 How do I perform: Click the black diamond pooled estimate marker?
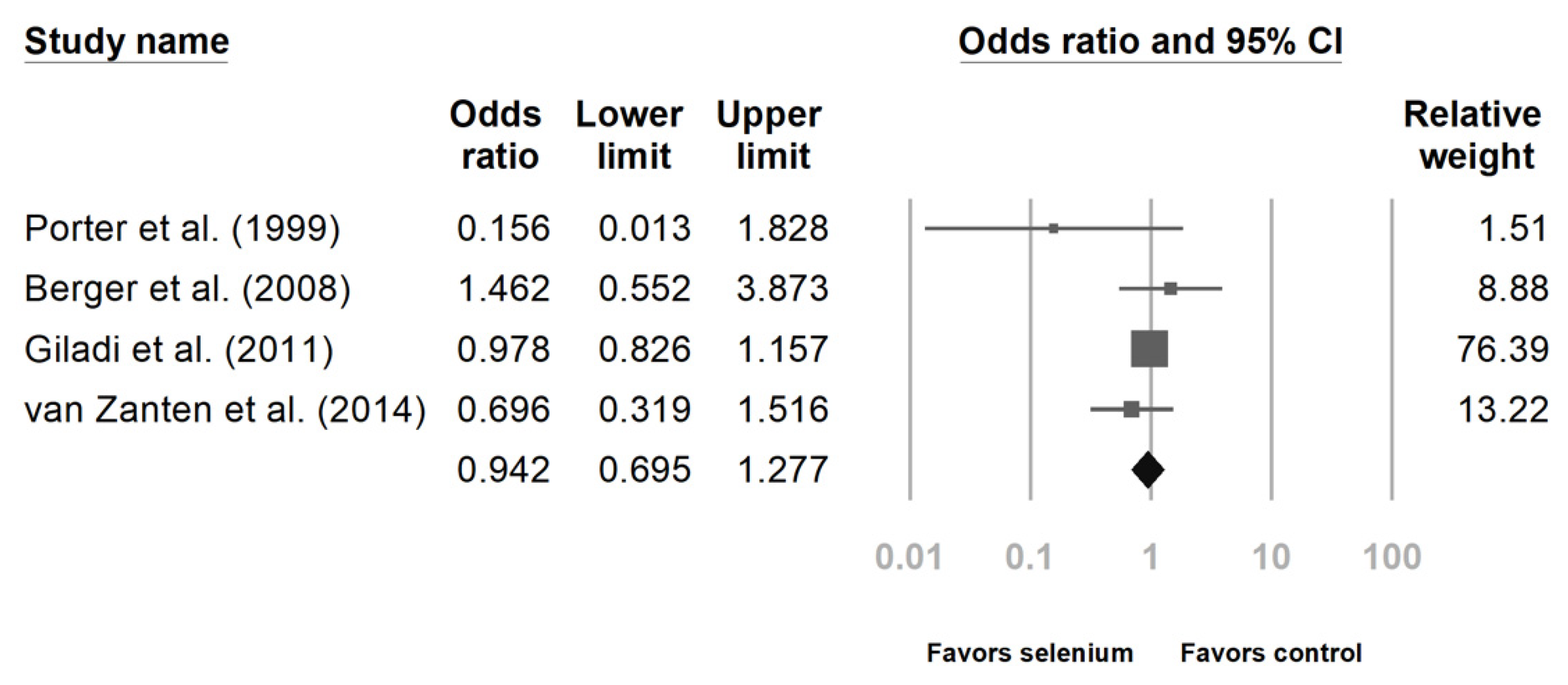click(1148, 470)
